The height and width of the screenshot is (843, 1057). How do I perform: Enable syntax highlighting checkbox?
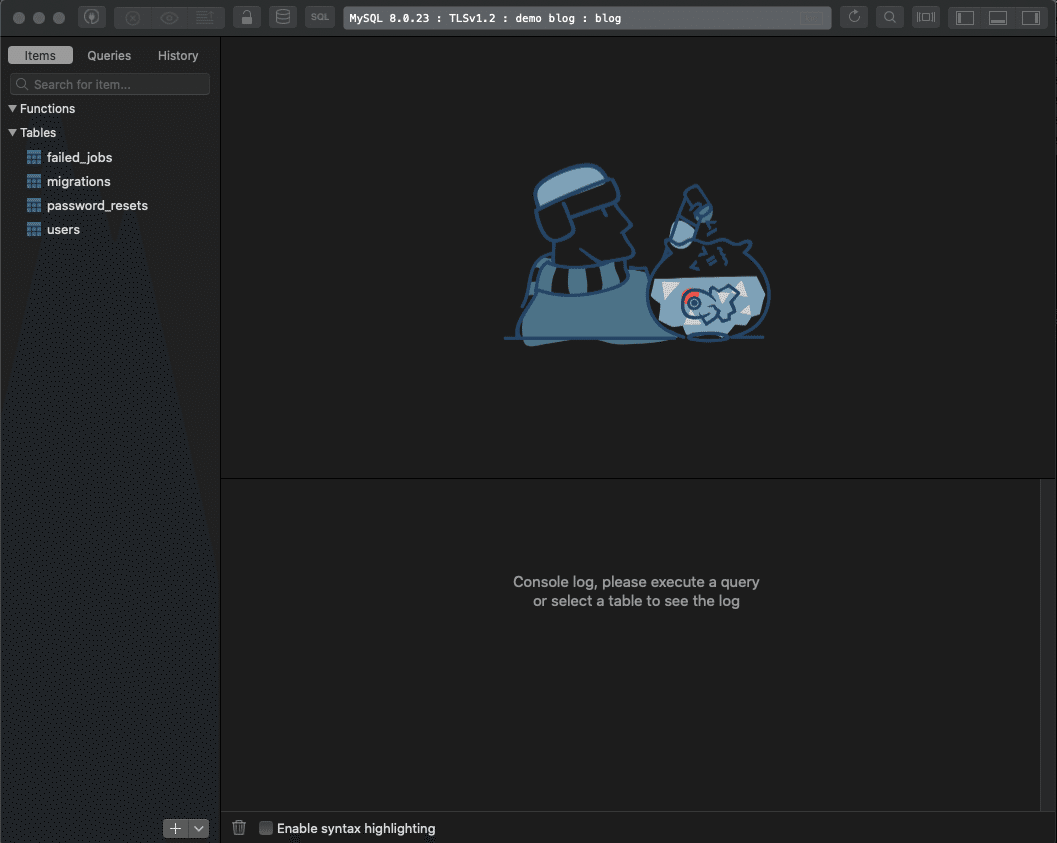click(x=266, y=828)
